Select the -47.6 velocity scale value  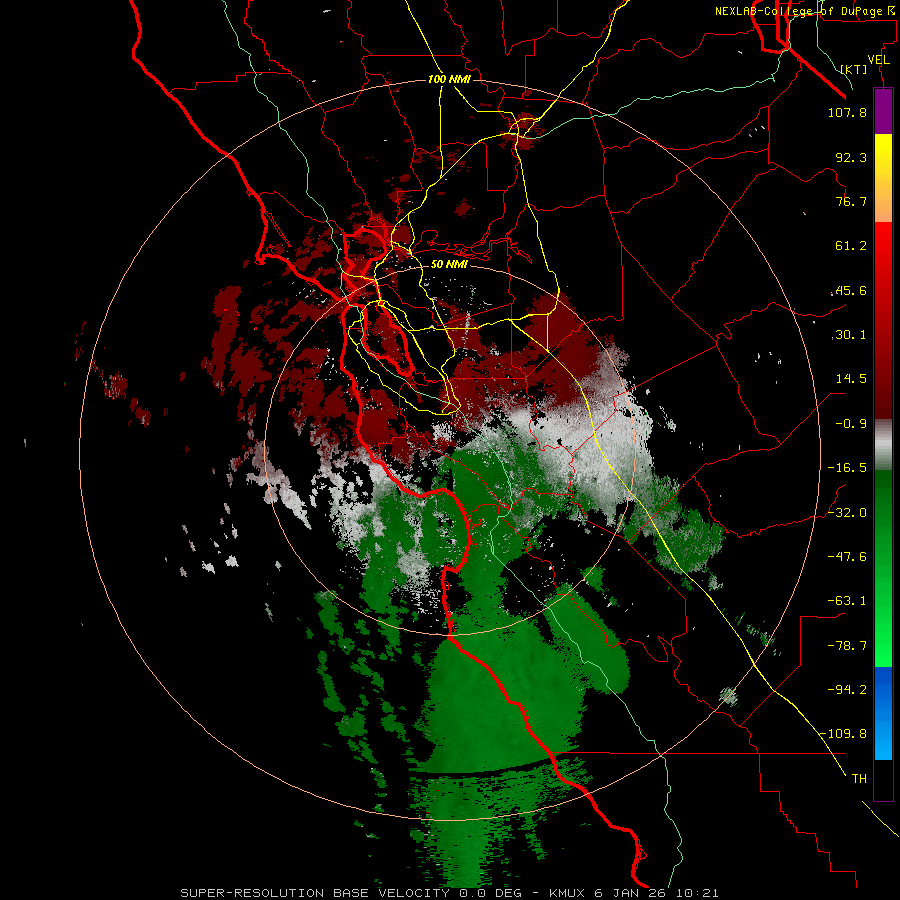847,557
